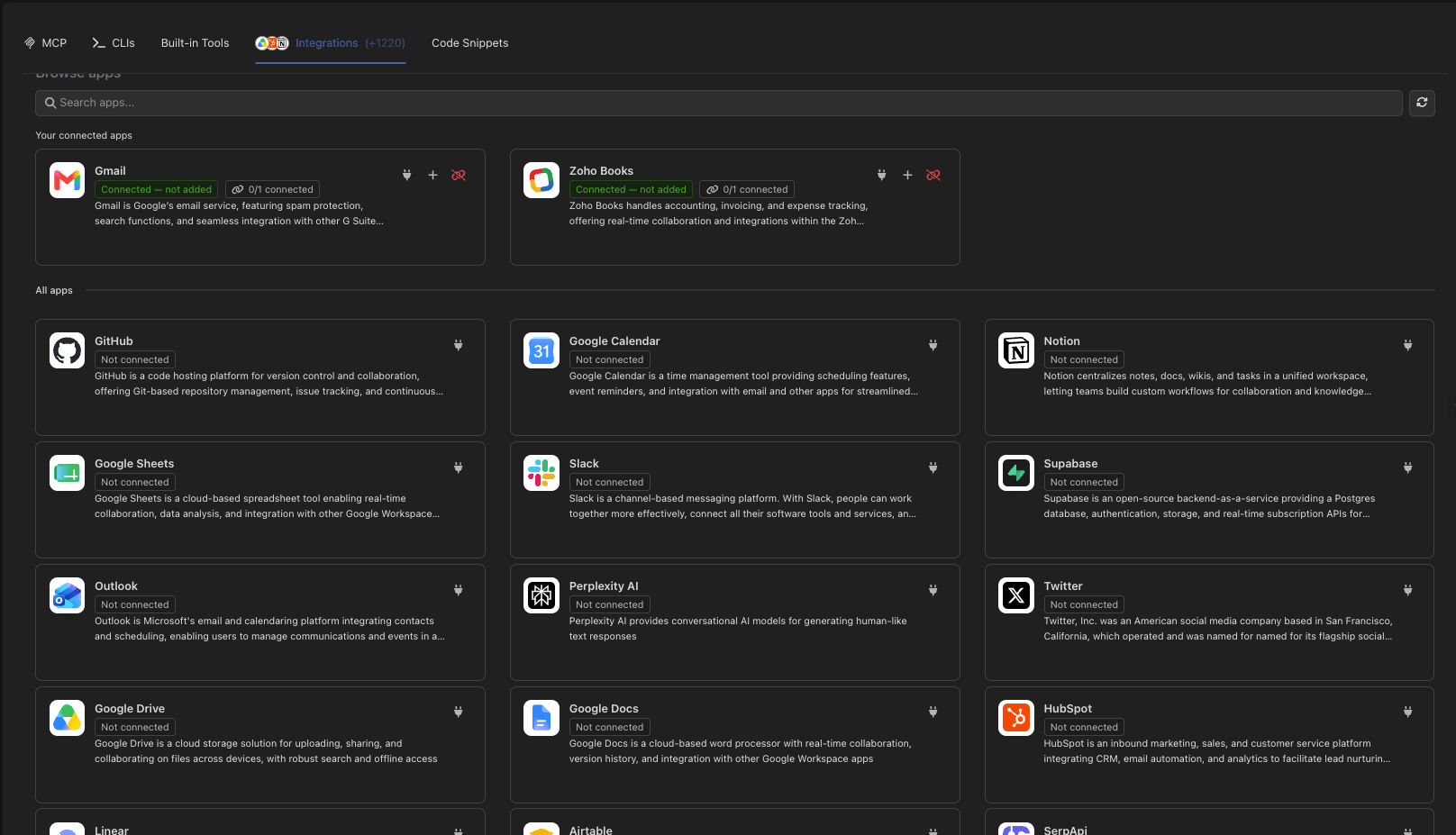Image resolution: width=1456 pixels, height=835 pixels.
Task: Click the Google Drive logo
Action: [x=68, y=718]
